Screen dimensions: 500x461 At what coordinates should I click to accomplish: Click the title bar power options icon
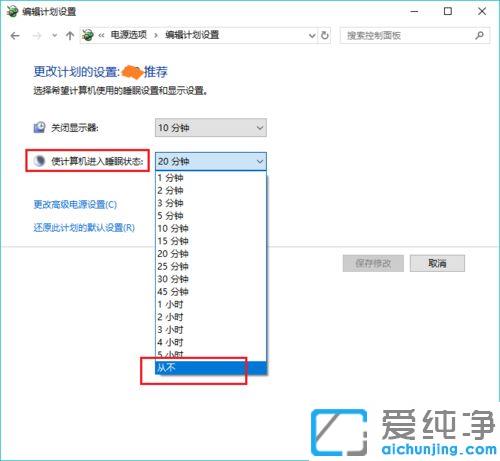pos(12,11)
